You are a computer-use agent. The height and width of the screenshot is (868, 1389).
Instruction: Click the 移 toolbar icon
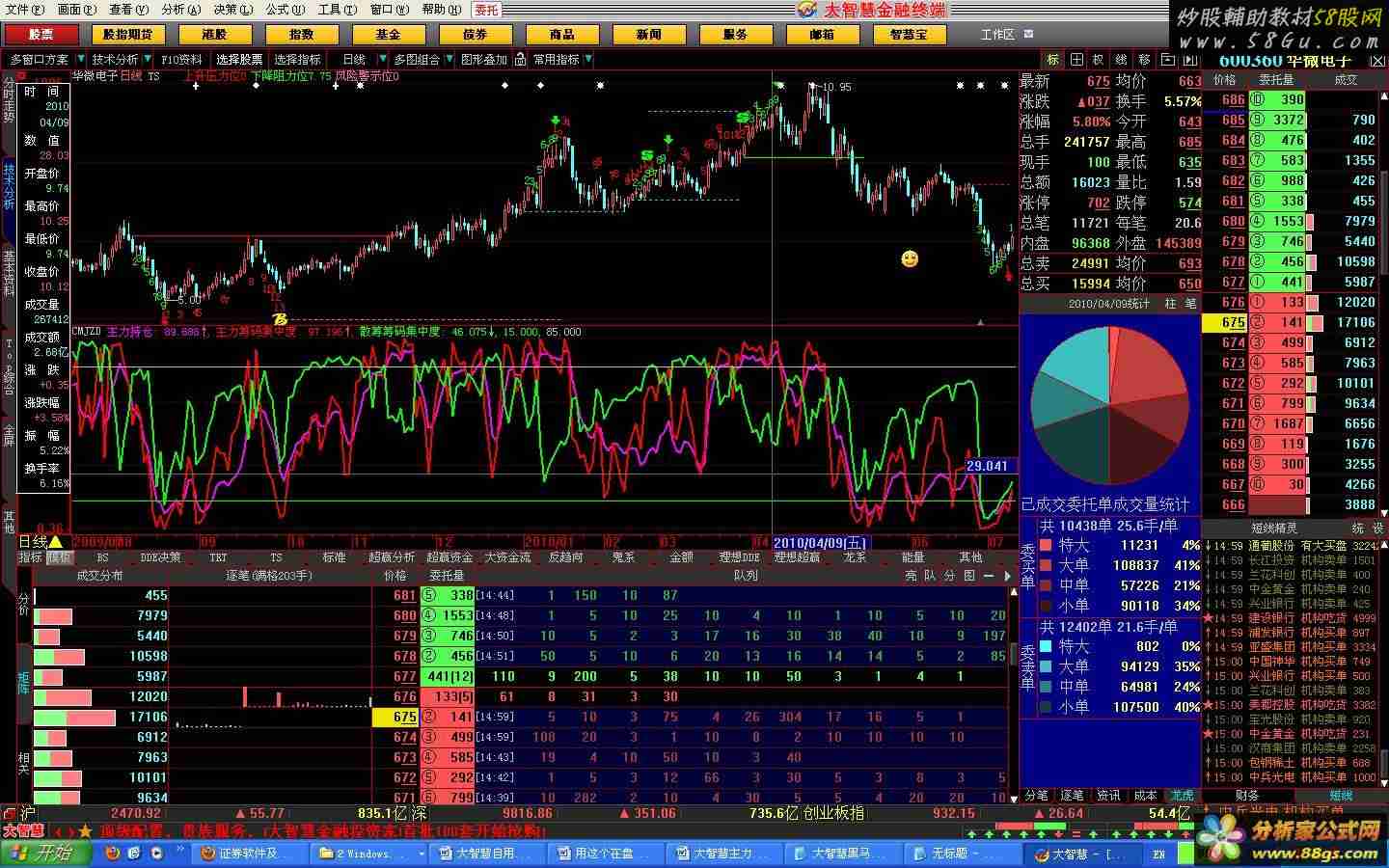coord(1144,60)
